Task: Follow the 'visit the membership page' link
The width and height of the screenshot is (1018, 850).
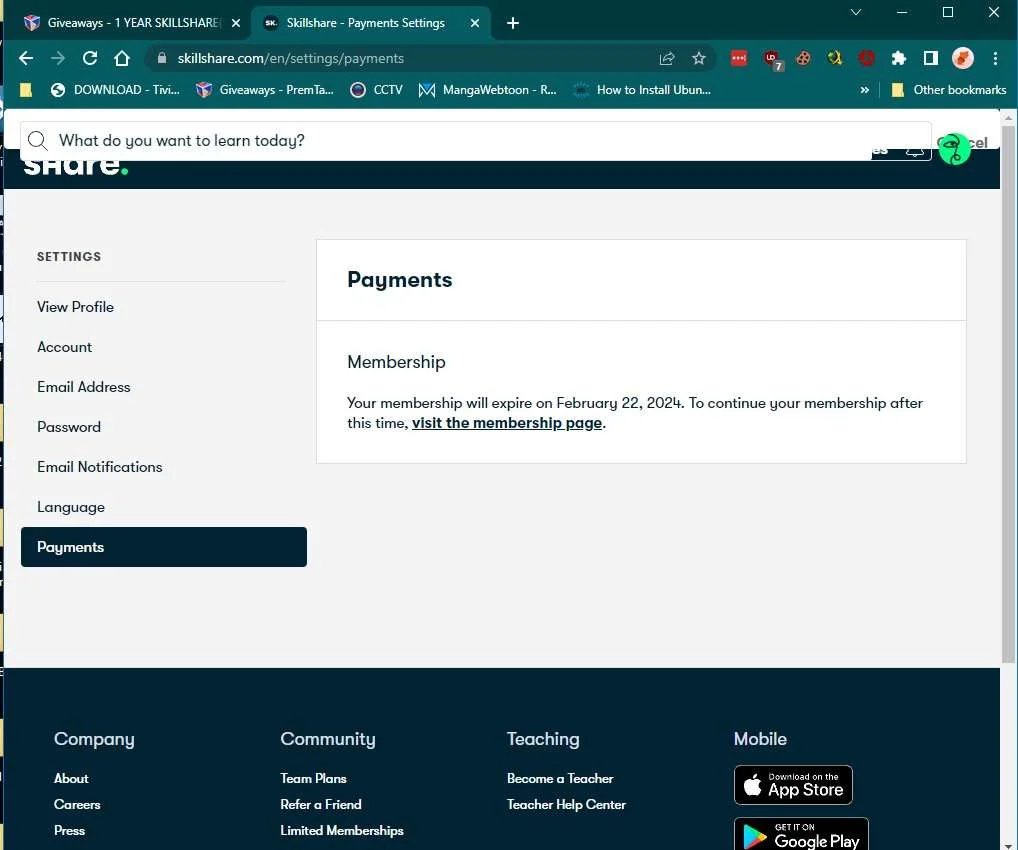Action: [x=507, y=423]
